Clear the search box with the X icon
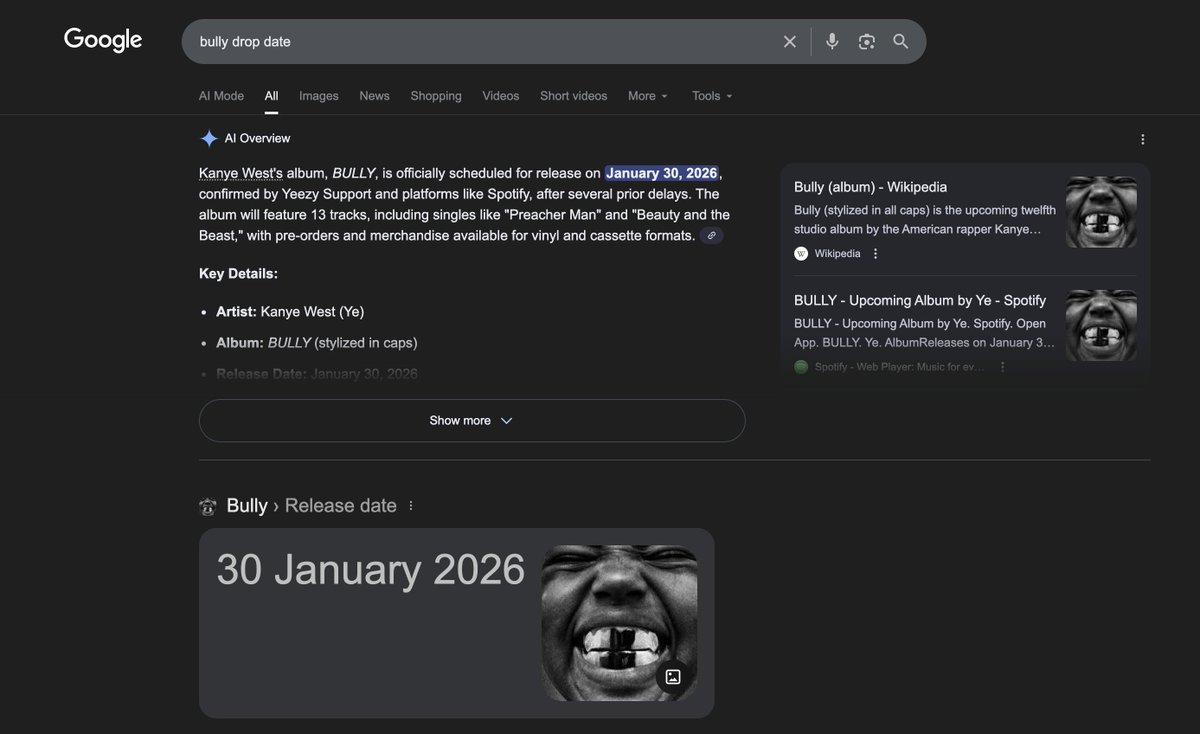Viewport: 1200px width, 734px height. point(789,41)
